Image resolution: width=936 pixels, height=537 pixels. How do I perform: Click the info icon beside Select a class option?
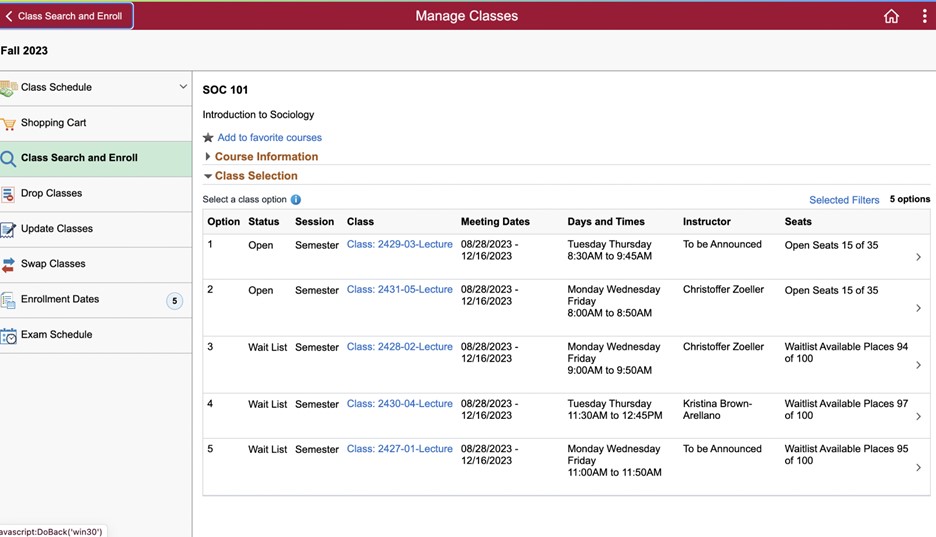(296, 200)
